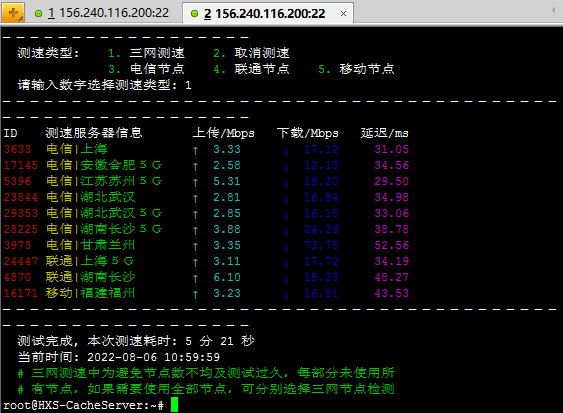Click the 上传/Mbps column header
The image size is (563, 413).
(223, 133)
